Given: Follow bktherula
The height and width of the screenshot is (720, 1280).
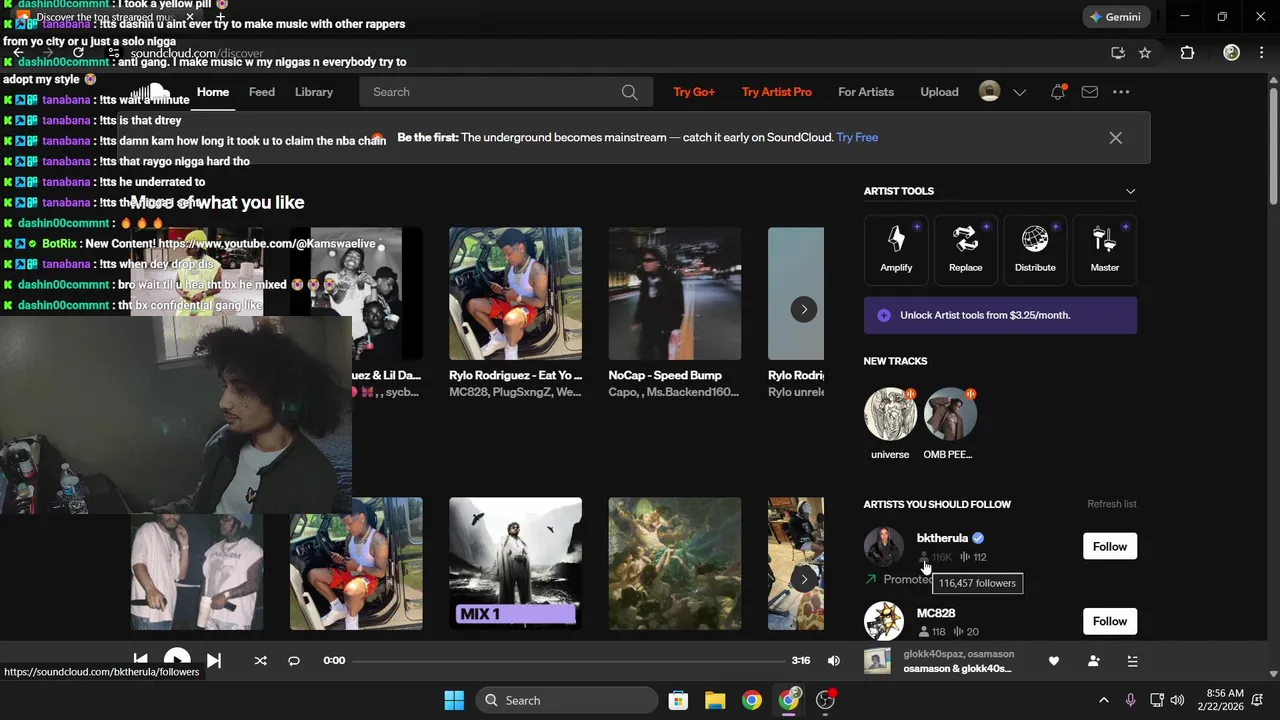Looking at the screenshot, I should point(1109,546).
